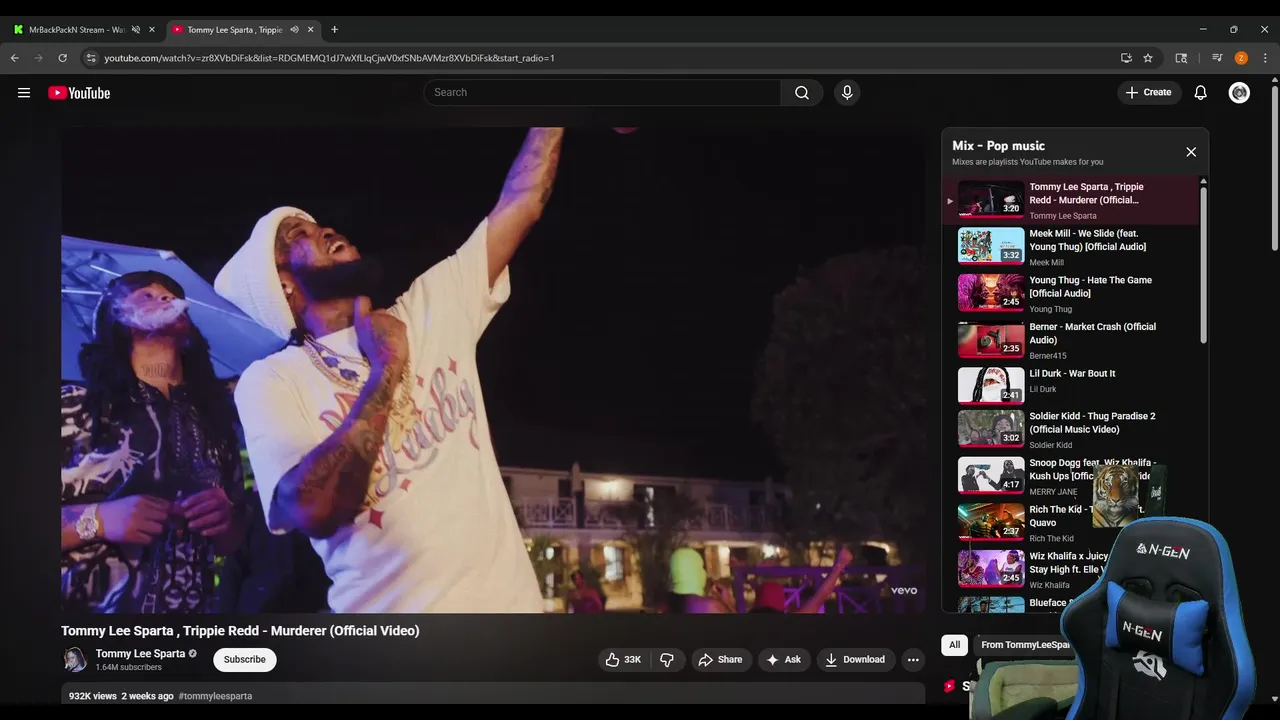Share the Murderer video
The height and width of the screenshot is (720, 1280).
click(x=720, y=660)
